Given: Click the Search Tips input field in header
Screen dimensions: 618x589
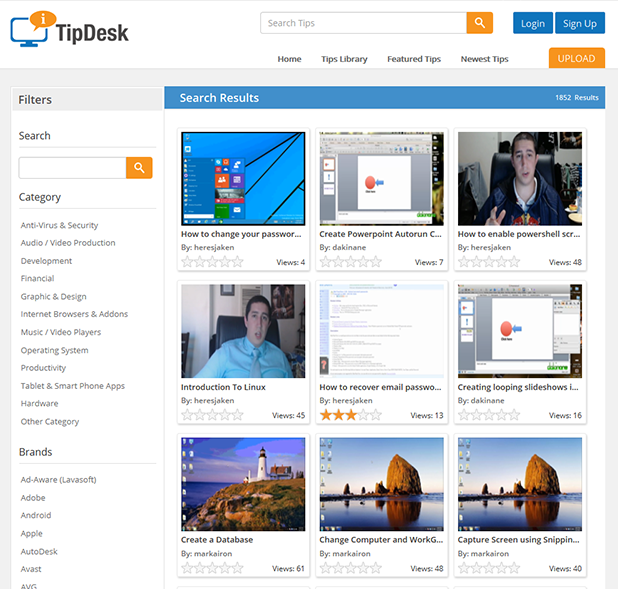Looking at the screenshot, I should coord(364,23).
